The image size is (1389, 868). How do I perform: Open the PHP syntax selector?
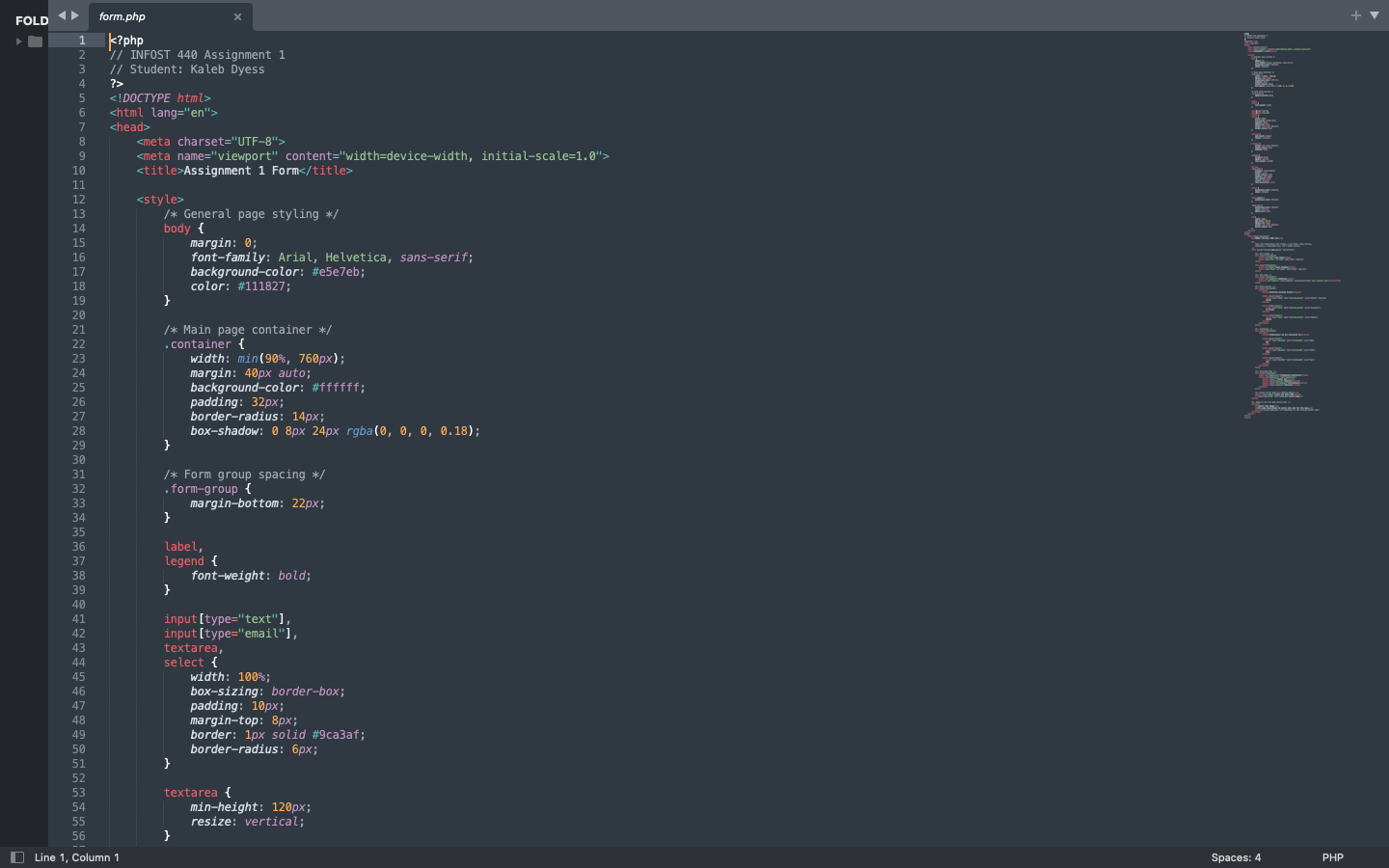pyautogui.click(x=1333, y=857)
